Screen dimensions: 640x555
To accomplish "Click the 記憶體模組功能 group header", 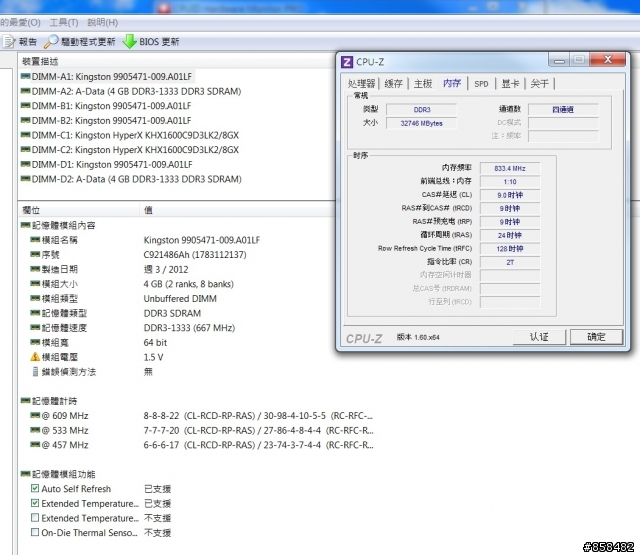I will coord(58,474).
